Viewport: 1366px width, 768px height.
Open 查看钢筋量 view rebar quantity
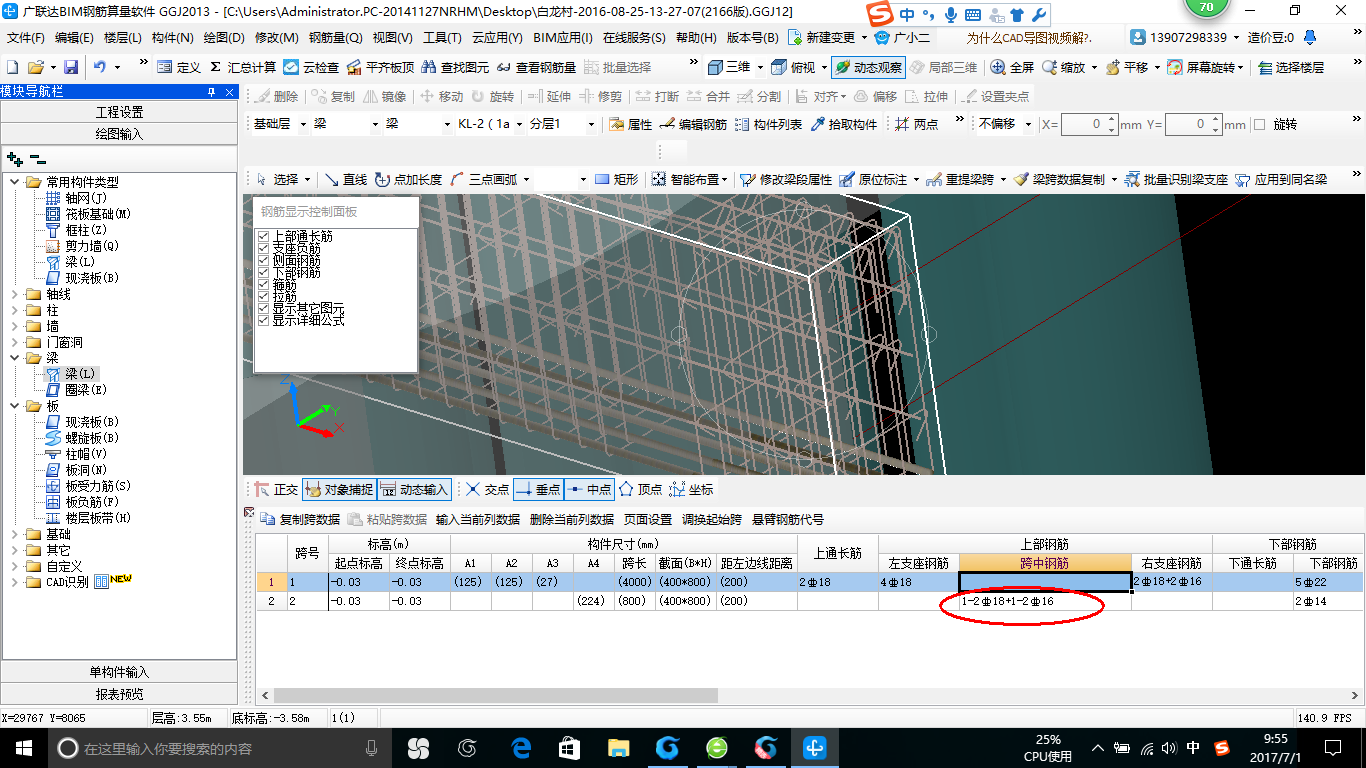point(536,67)
